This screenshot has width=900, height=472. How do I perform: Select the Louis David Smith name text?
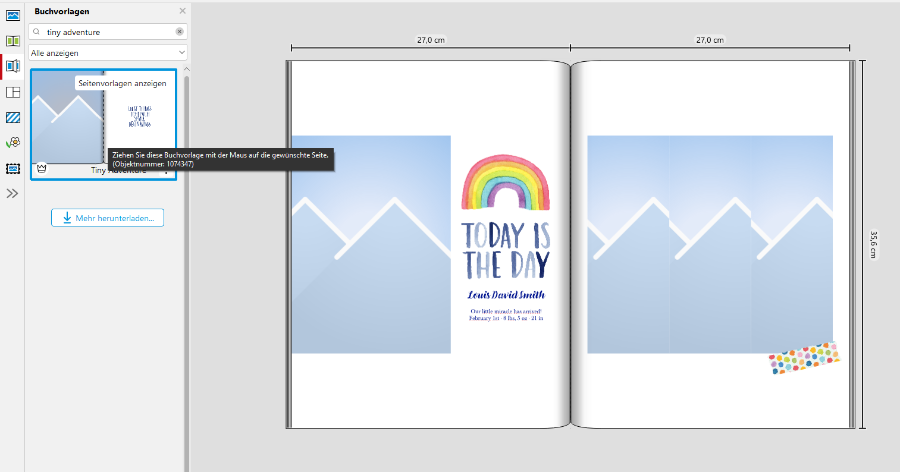tap(506, 295)
